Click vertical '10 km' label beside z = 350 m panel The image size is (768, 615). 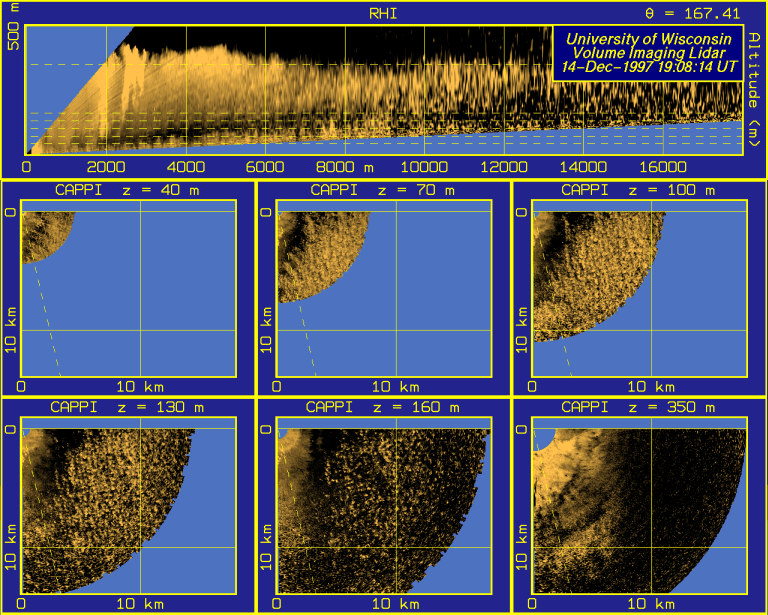pos(523,547)
